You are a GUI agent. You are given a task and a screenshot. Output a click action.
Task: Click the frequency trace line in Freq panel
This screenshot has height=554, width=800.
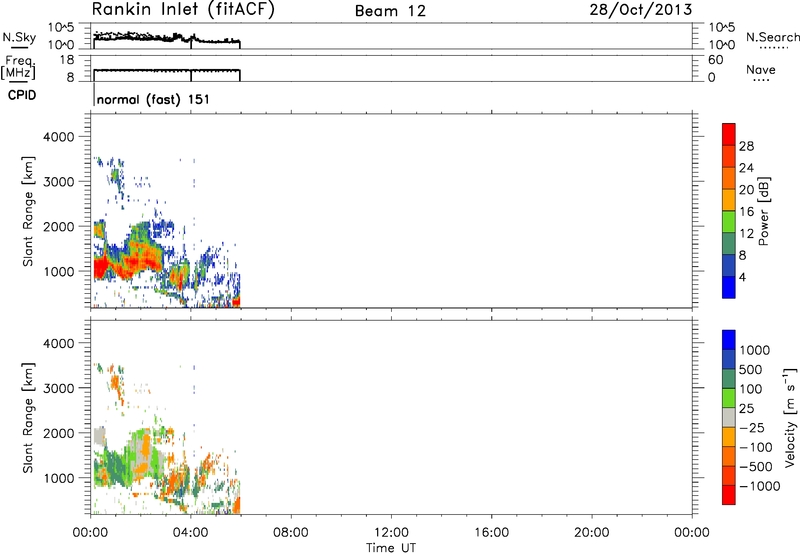click(x=166, y=70)
